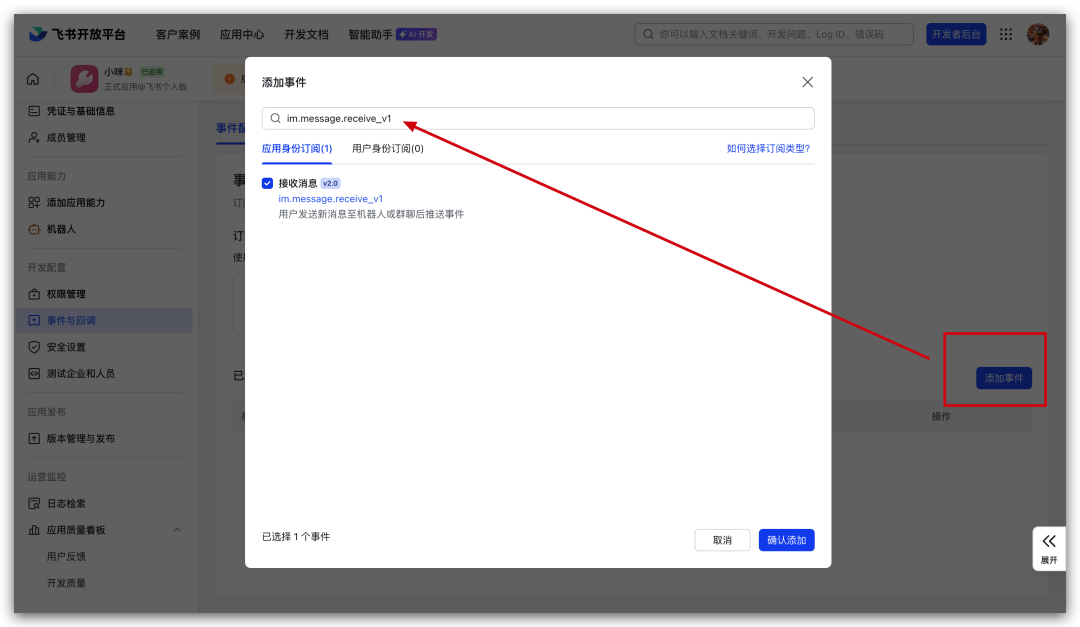Open 开发文档 in top navigation

point(306,34)
